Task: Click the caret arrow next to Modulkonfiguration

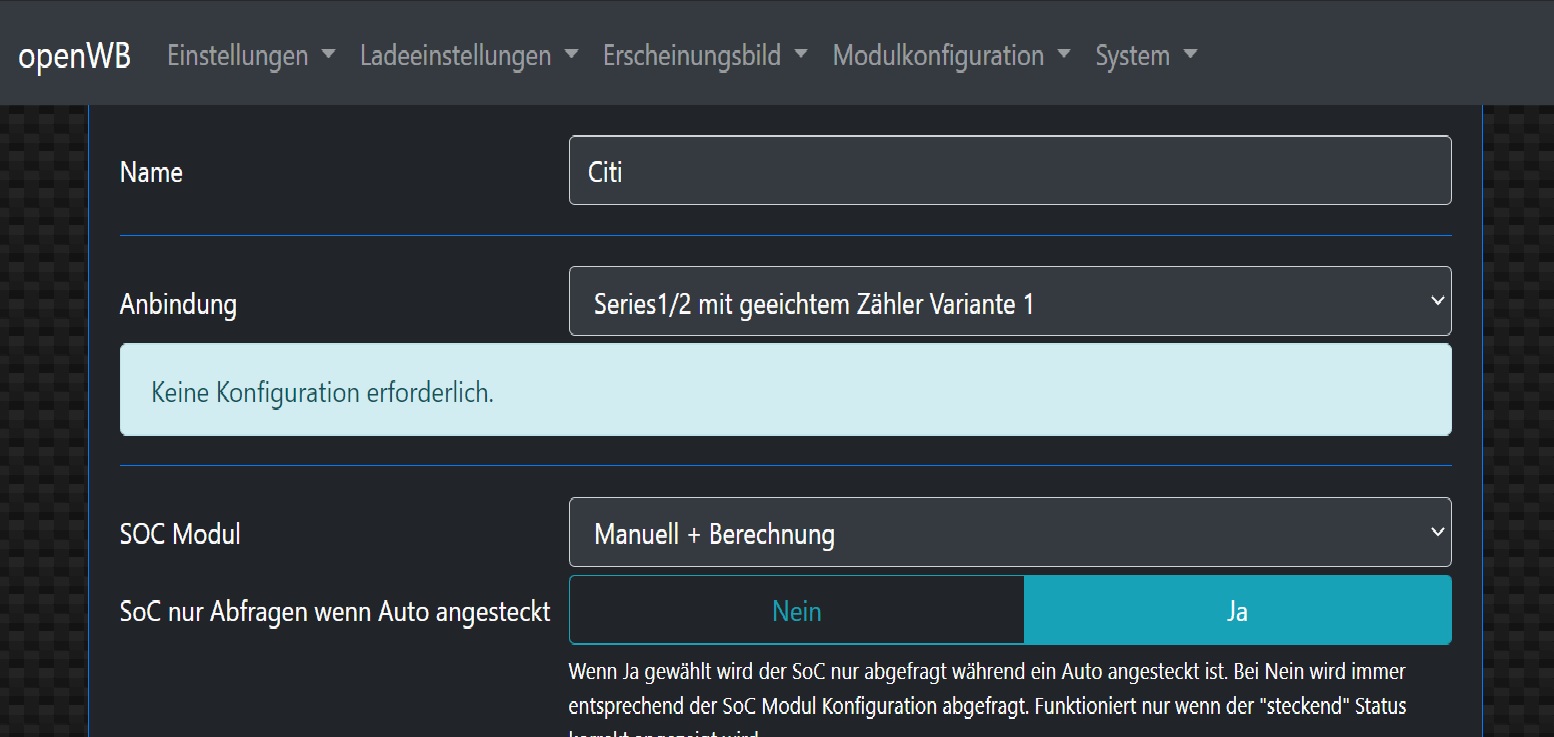Action: point(1064,55)
